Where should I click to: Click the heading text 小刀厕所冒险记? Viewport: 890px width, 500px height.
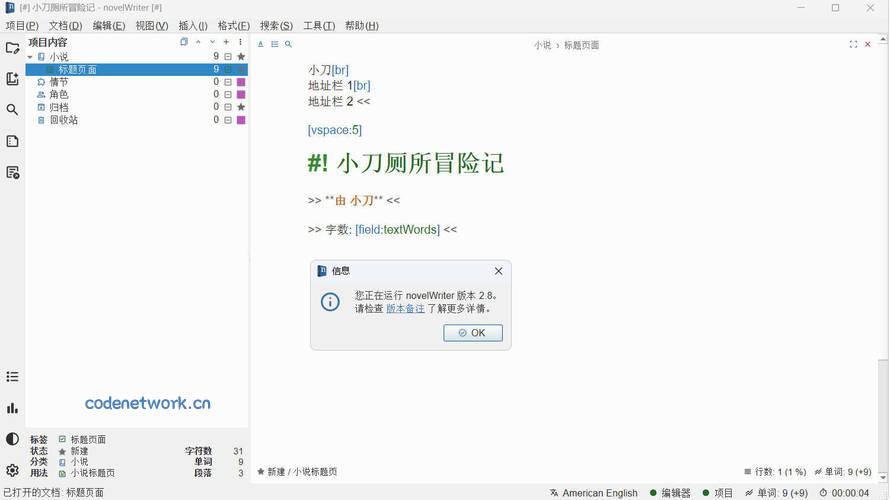pos(420,163)
